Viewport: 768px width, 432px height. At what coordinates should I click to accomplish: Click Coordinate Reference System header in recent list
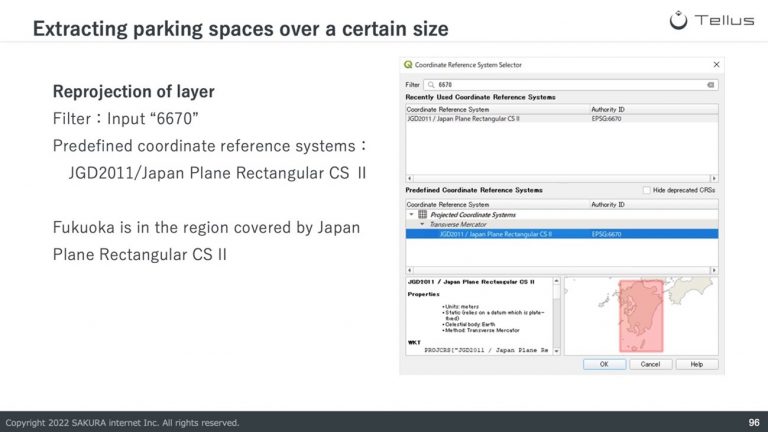point(448,109)
